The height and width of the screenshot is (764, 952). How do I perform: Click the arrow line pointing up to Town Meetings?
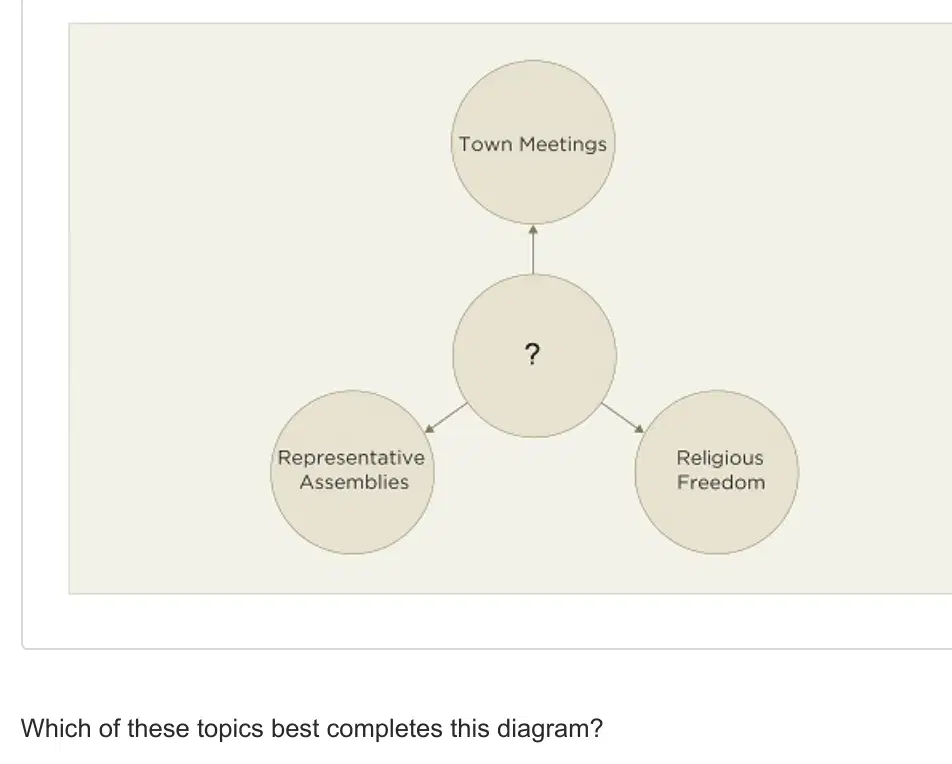(533, 250)
